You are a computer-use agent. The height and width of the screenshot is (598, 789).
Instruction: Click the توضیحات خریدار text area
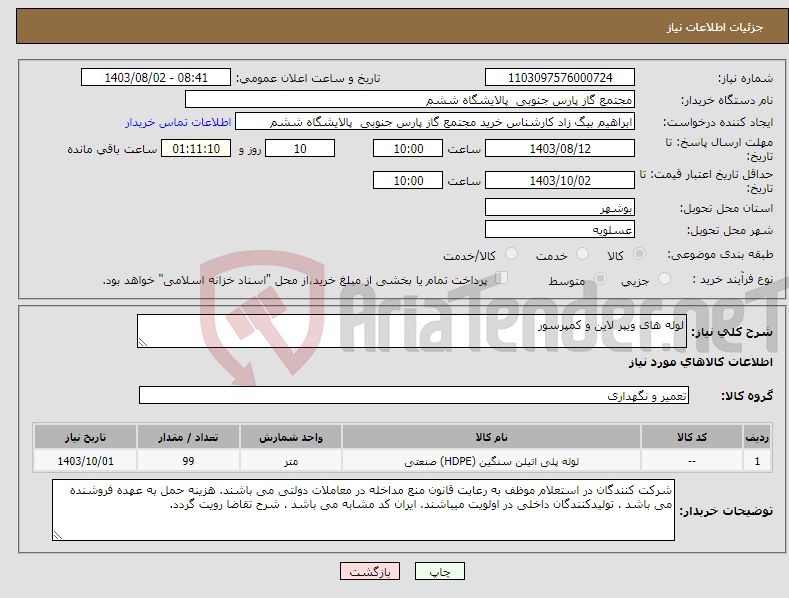click(363, 510)
